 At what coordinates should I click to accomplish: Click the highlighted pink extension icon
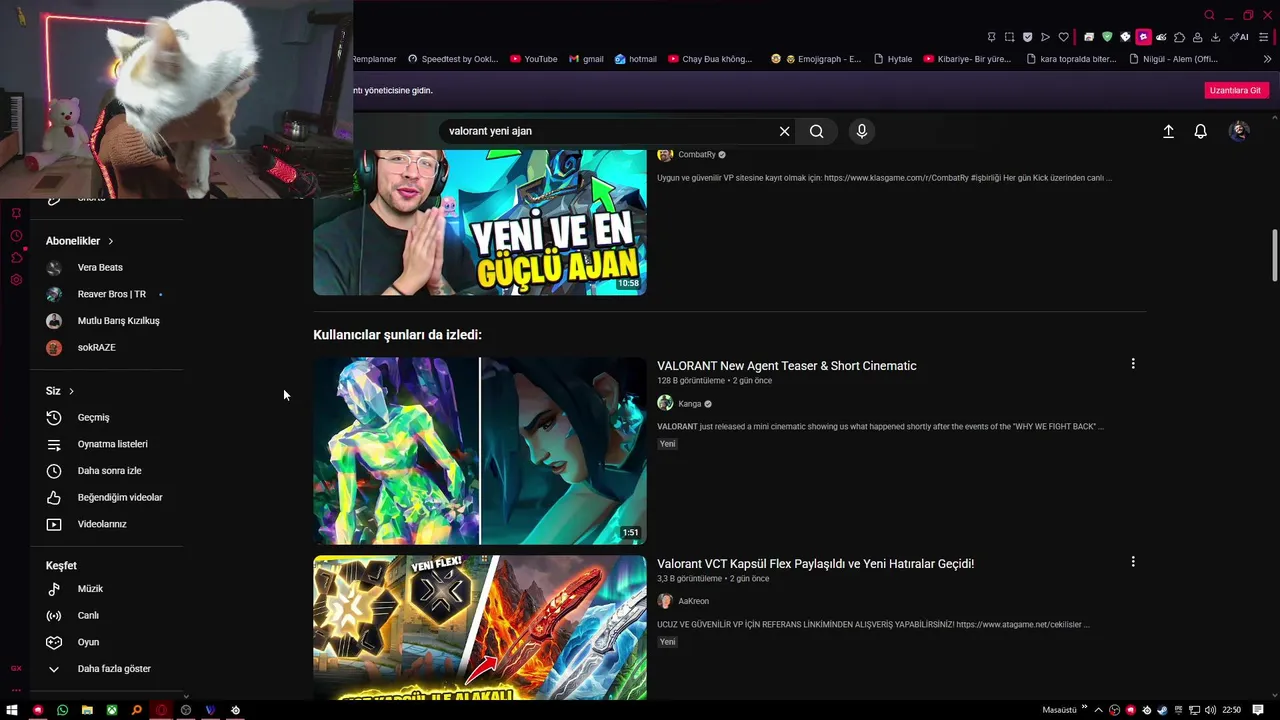[x=1143, y=37]
